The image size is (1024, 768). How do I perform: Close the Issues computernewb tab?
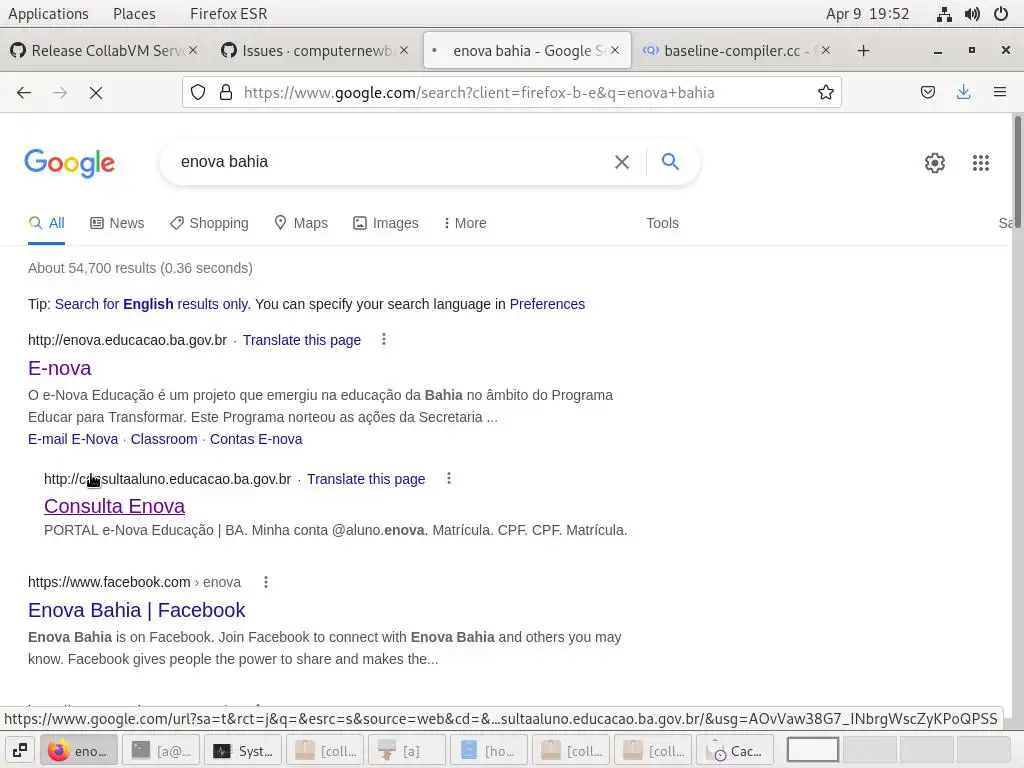(x=404, y=50)
